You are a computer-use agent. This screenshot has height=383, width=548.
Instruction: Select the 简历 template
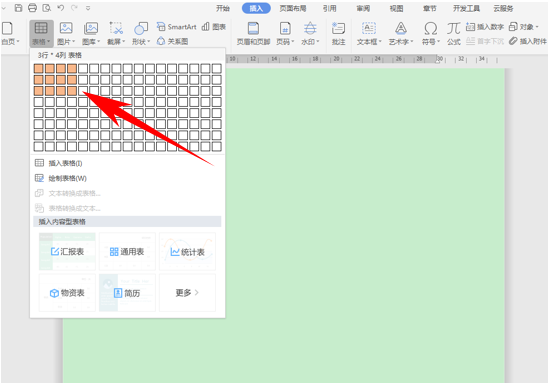point(127,292)
